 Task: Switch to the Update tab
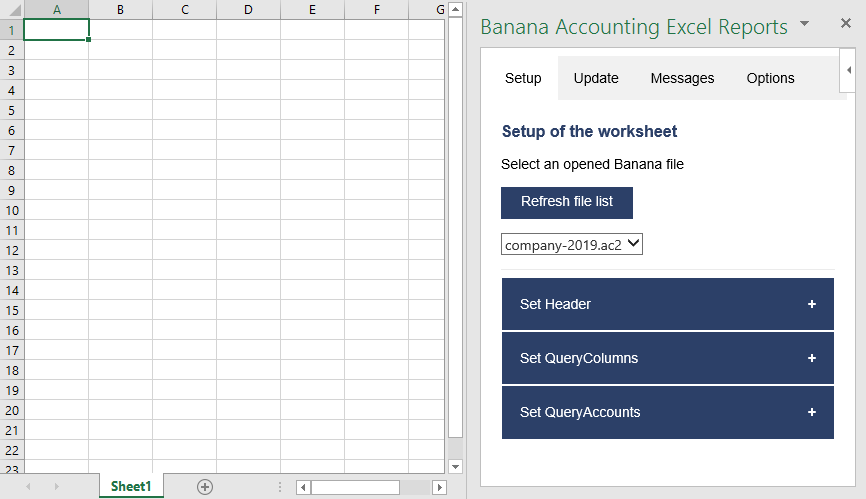pos(596,78)
